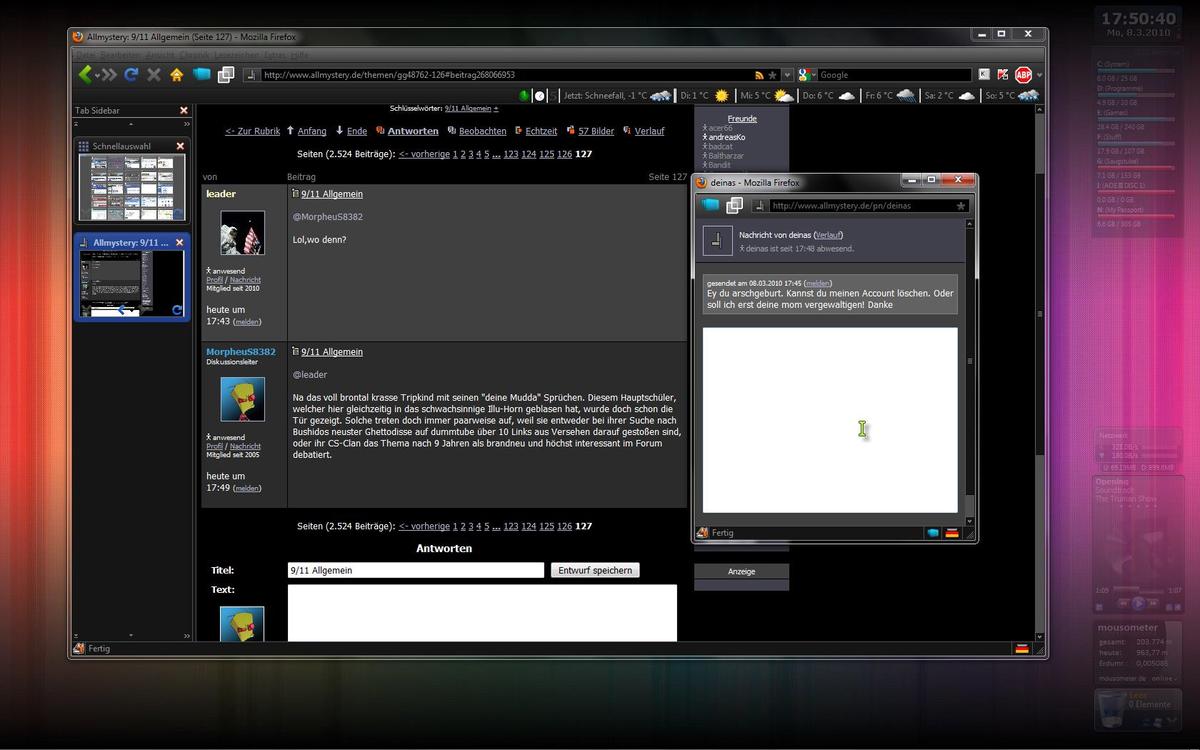Close the Tab Sidebar panel
Screen dimensions: 1200x750
pos(183,111)
